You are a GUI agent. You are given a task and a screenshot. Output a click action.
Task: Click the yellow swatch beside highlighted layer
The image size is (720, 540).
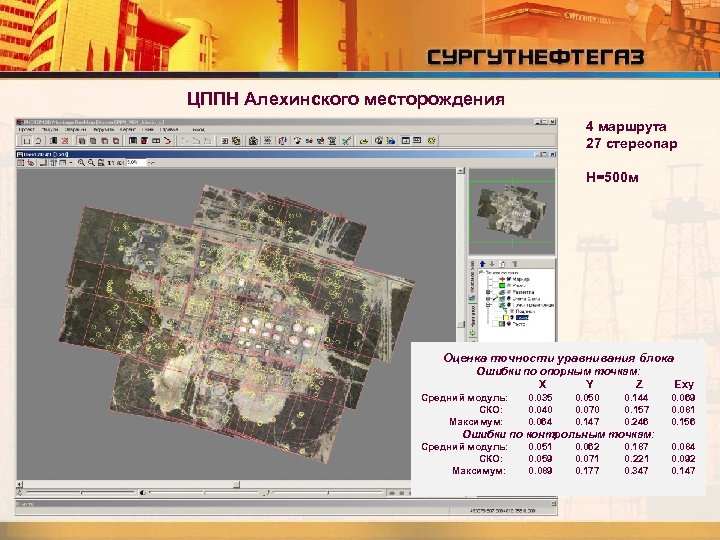click(506, 317)
